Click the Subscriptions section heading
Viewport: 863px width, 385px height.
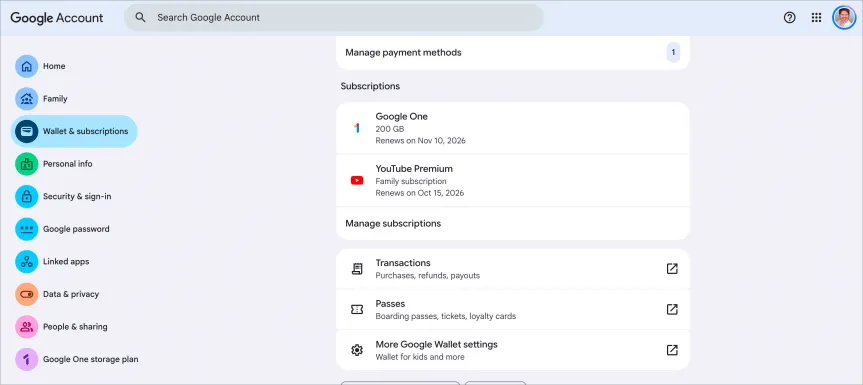tap(370, 86)
